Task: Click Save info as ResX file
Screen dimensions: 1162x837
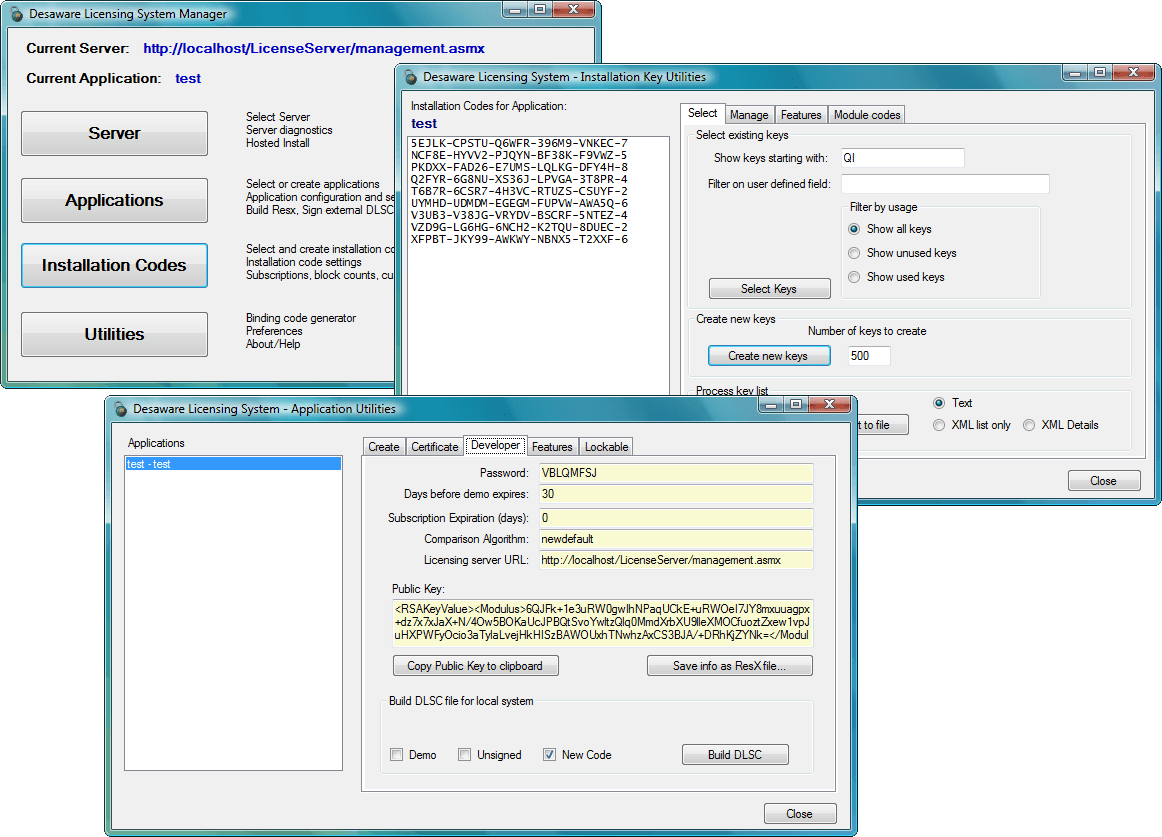Action: [729, 666]
